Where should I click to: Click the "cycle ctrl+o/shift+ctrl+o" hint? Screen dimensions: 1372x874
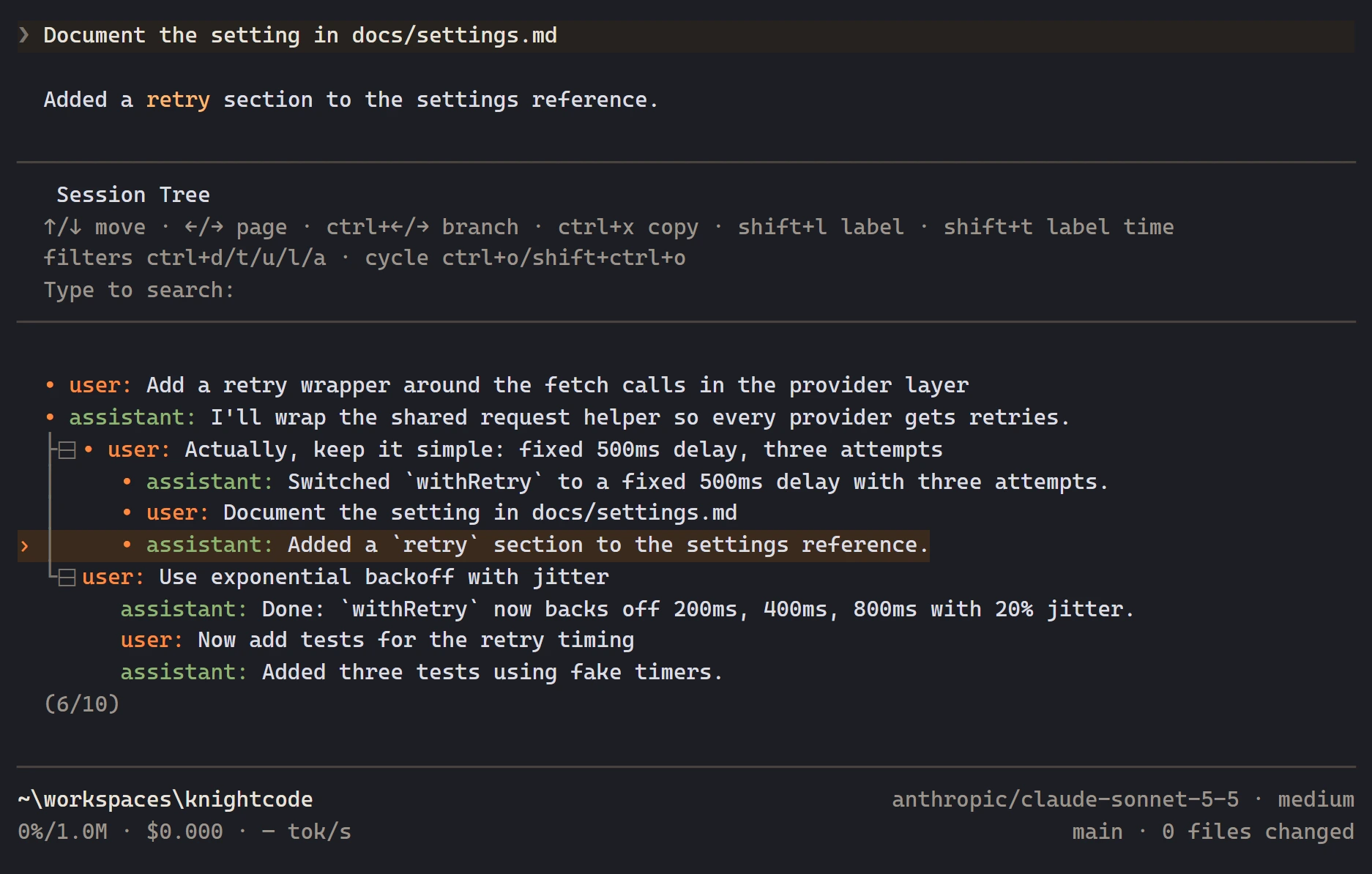(x=526, y=258)
